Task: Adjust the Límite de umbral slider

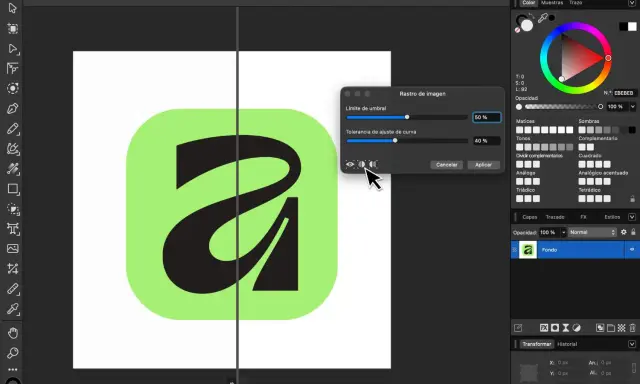Action: pos(407,117)
